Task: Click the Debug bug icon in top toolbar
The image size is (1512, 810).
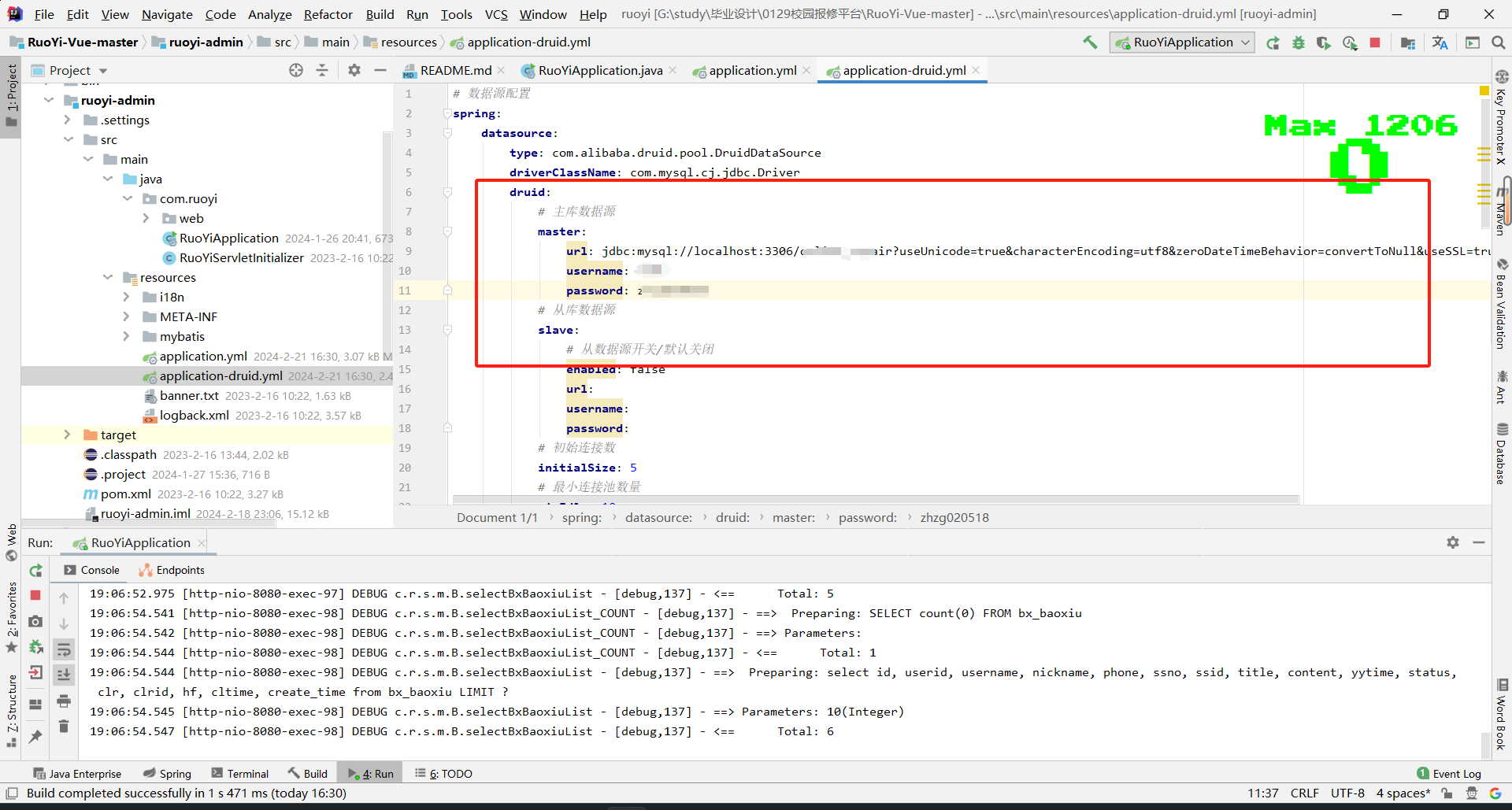Action: coord(1299,43)
